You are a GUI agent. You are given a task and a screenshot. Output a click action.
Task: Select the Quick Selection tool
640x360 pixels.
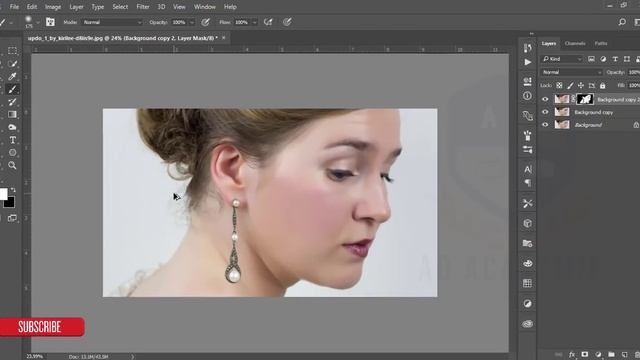[12, 64]
